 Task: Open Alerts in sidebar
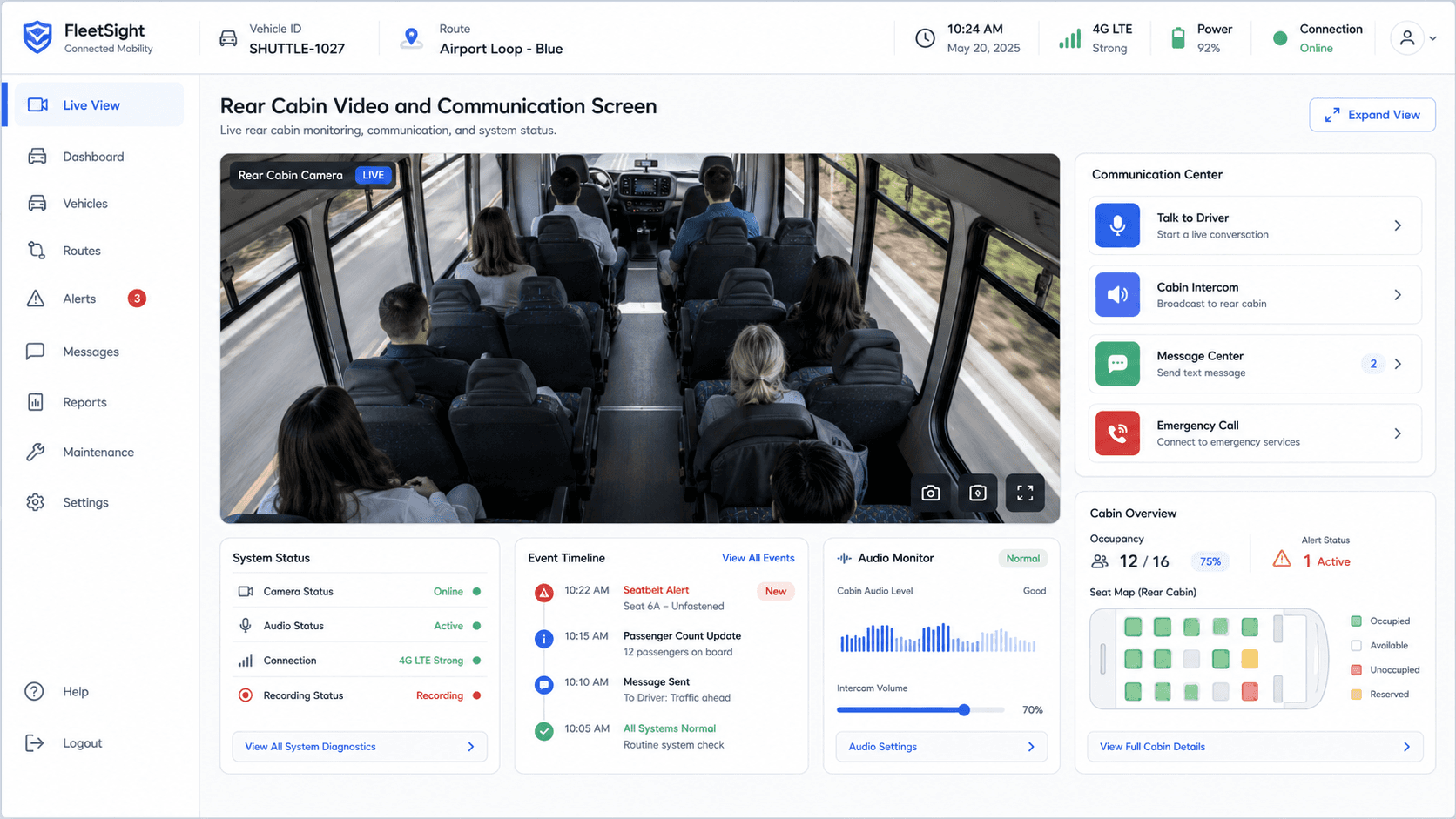coord(79,299)
